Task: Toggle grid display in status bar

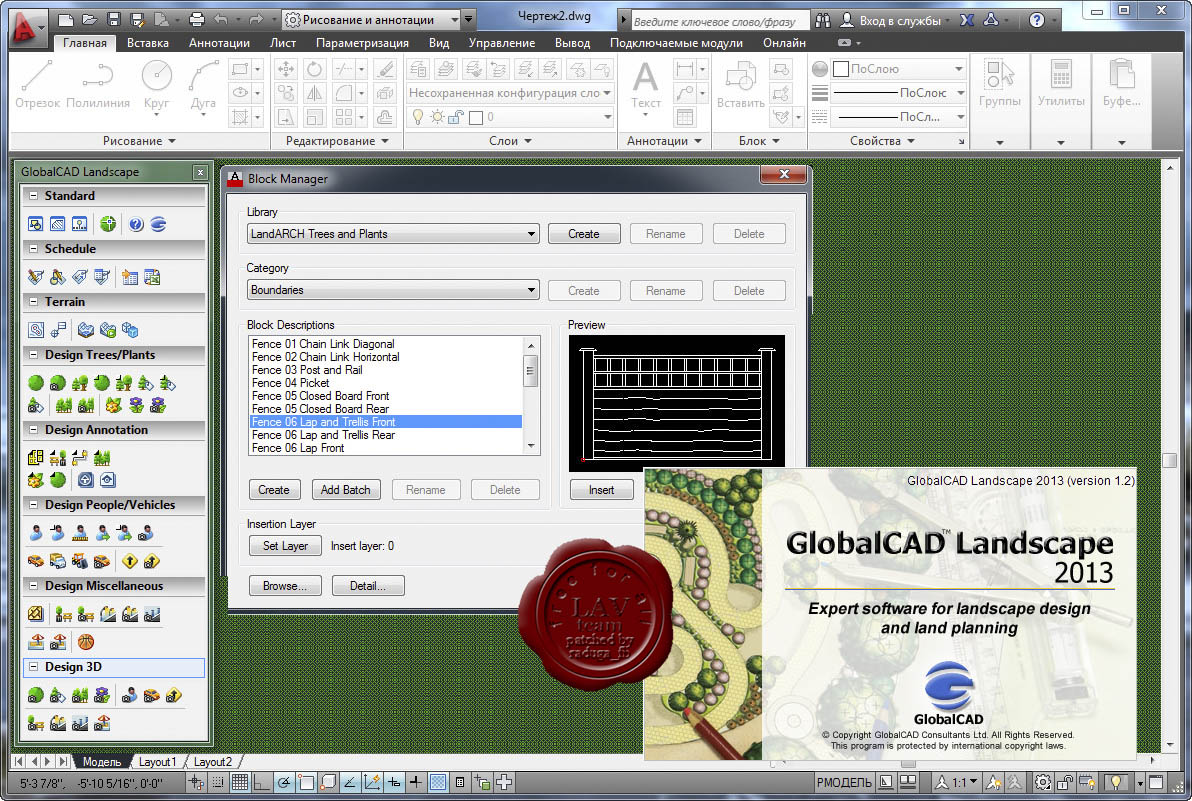Action: (x=239, y=781)
